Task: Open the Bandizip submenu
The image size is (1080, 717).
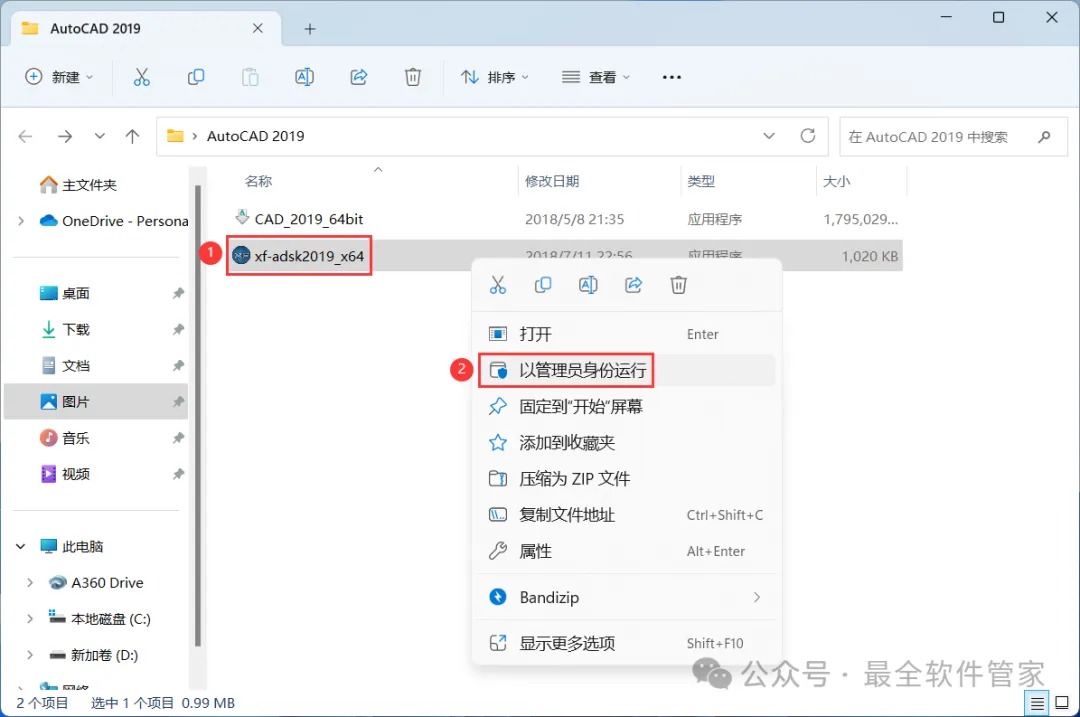Action: (627, 597)
